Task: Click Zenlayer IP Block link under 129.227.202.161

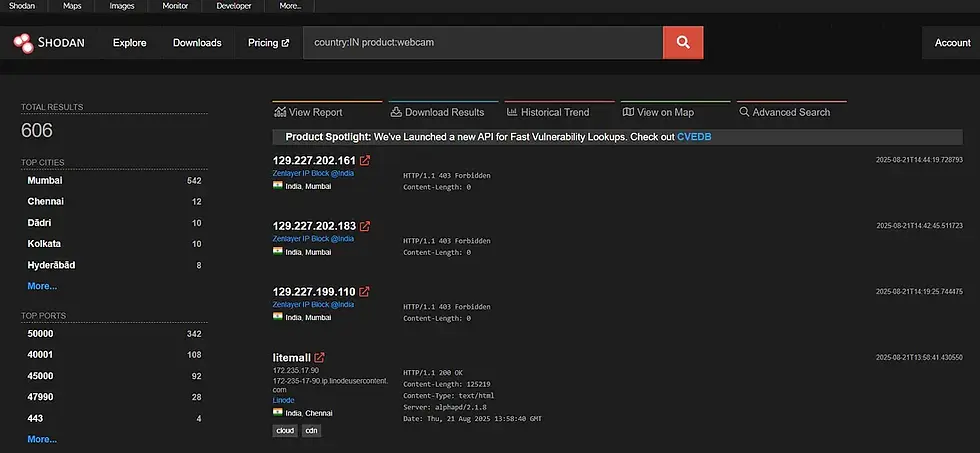Action: coord(313,173)
